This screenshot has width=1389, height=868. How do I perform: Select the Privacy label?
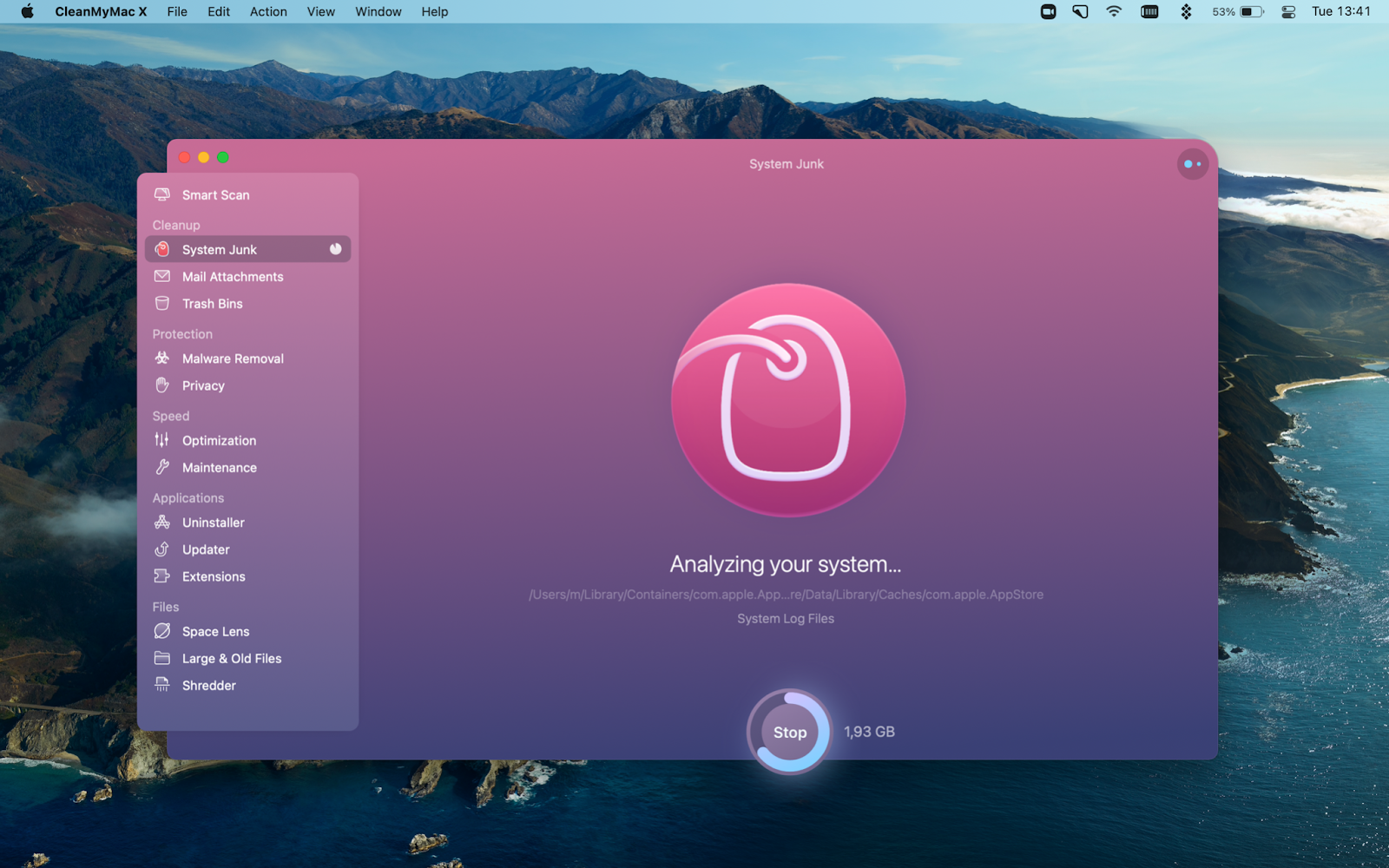(x=203, y=385)
